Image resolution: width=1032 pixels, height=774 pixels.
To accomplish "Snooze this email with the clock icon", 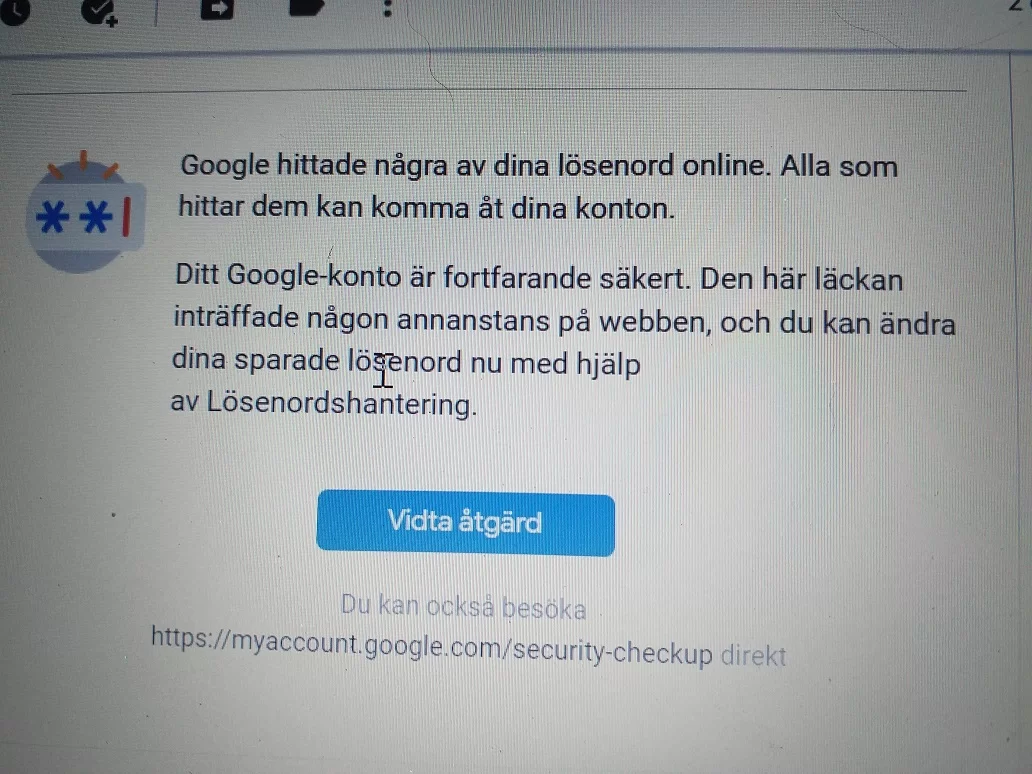I will pyautogui.click(x=14, y=11).
